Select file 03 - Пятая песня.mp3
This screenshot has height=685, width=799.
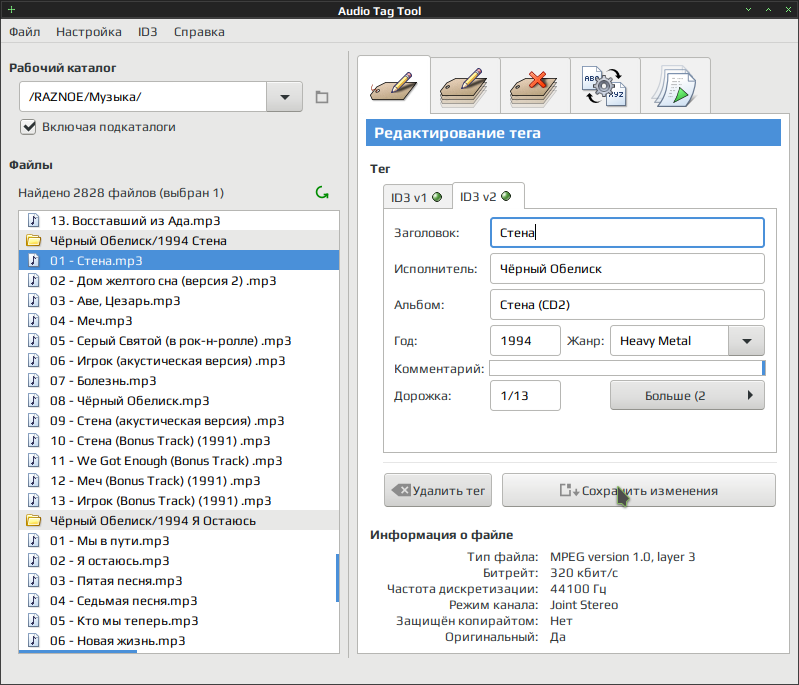(x=179, y=581)
